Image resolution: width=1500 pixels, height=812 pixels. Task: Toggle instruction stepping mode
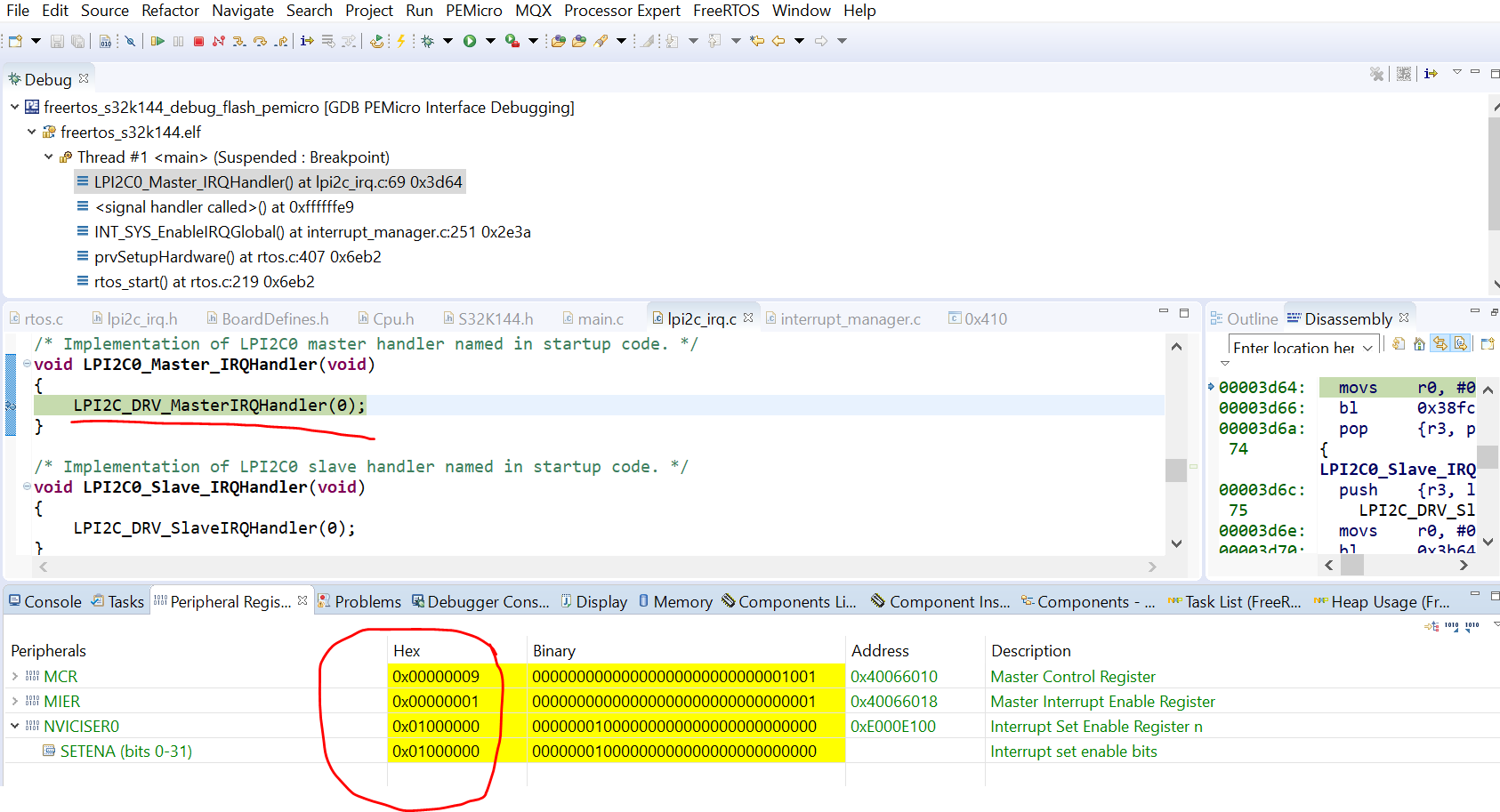click(307, 40)
